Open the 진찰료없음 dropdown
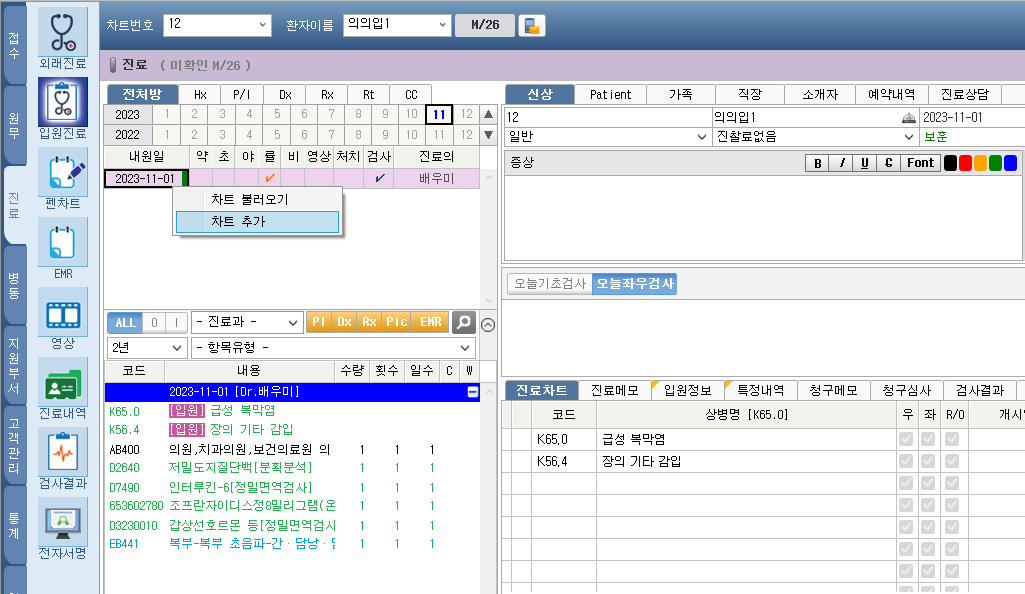1025x594 pixels. click(908, 136)
